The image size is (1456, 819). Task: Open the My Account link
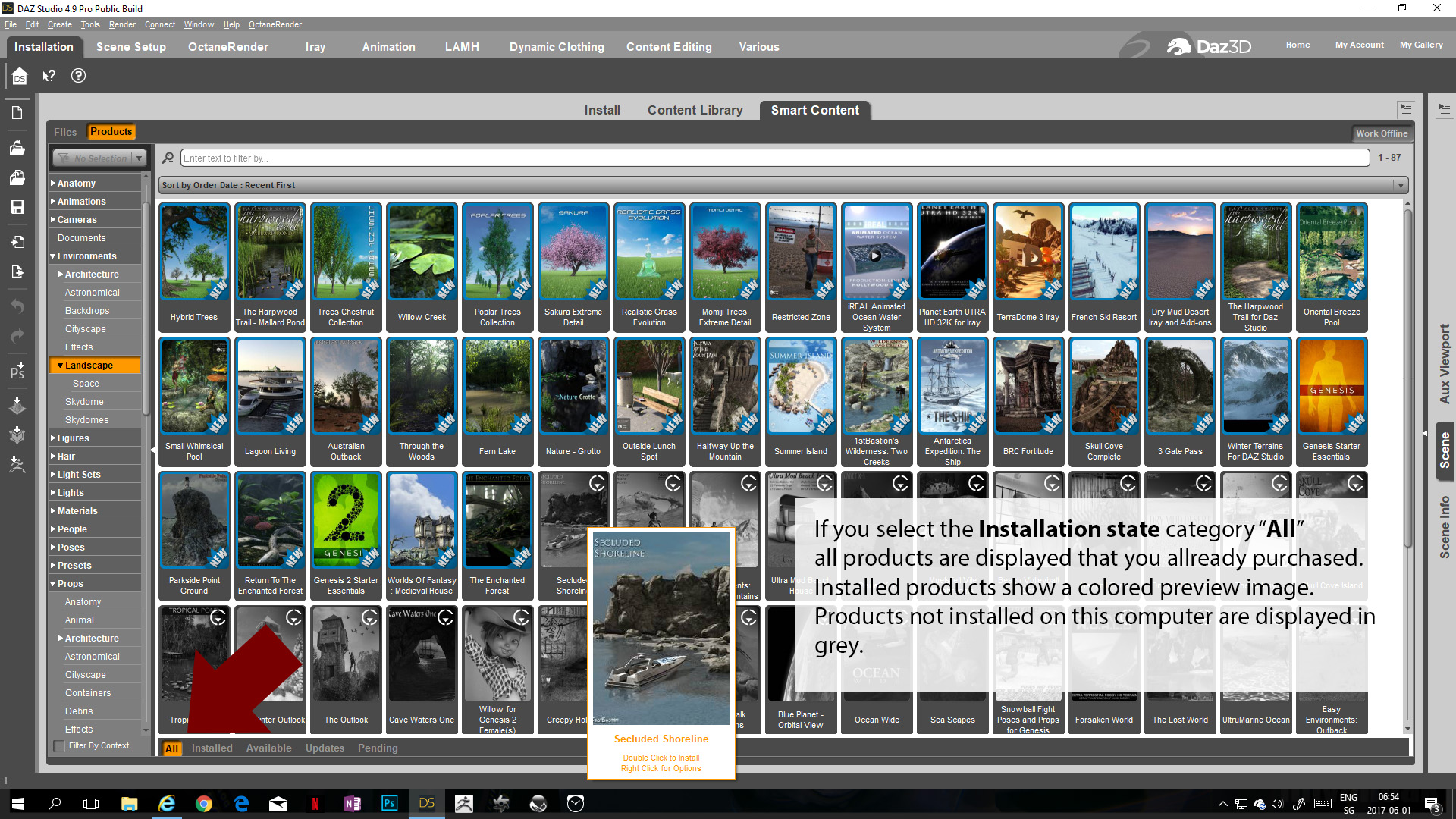[x=1359, y=45]
